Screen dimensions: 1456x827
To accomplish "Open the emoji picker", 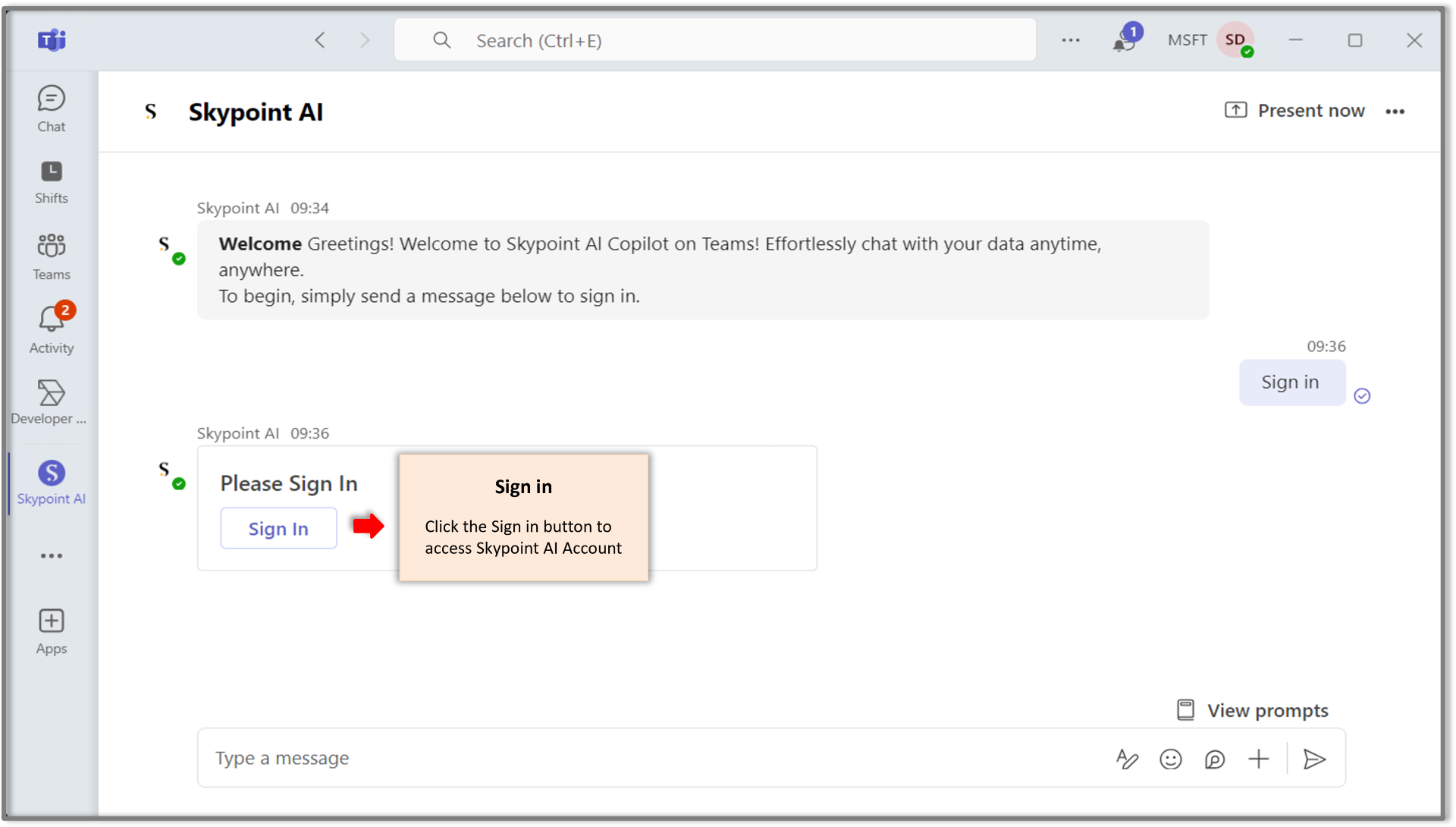I will pyautogui.click(x=1171, y=759).
